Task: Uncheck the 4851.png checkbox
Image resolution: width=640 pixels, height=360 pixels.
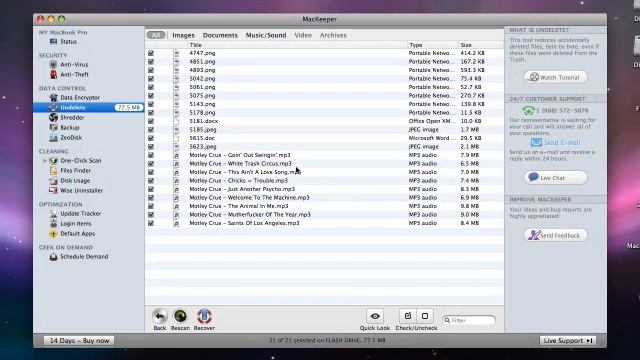Action: click(151, 62)
